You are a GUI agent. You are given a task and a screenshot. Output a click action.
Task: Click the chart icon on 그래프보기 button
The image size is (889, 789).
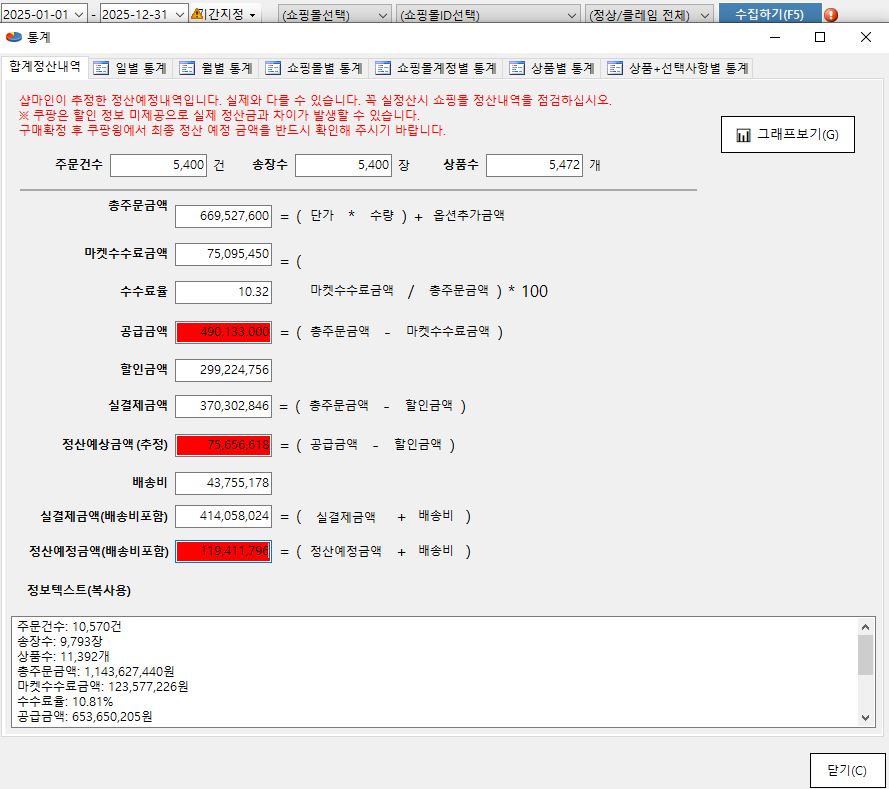[743, 135]
